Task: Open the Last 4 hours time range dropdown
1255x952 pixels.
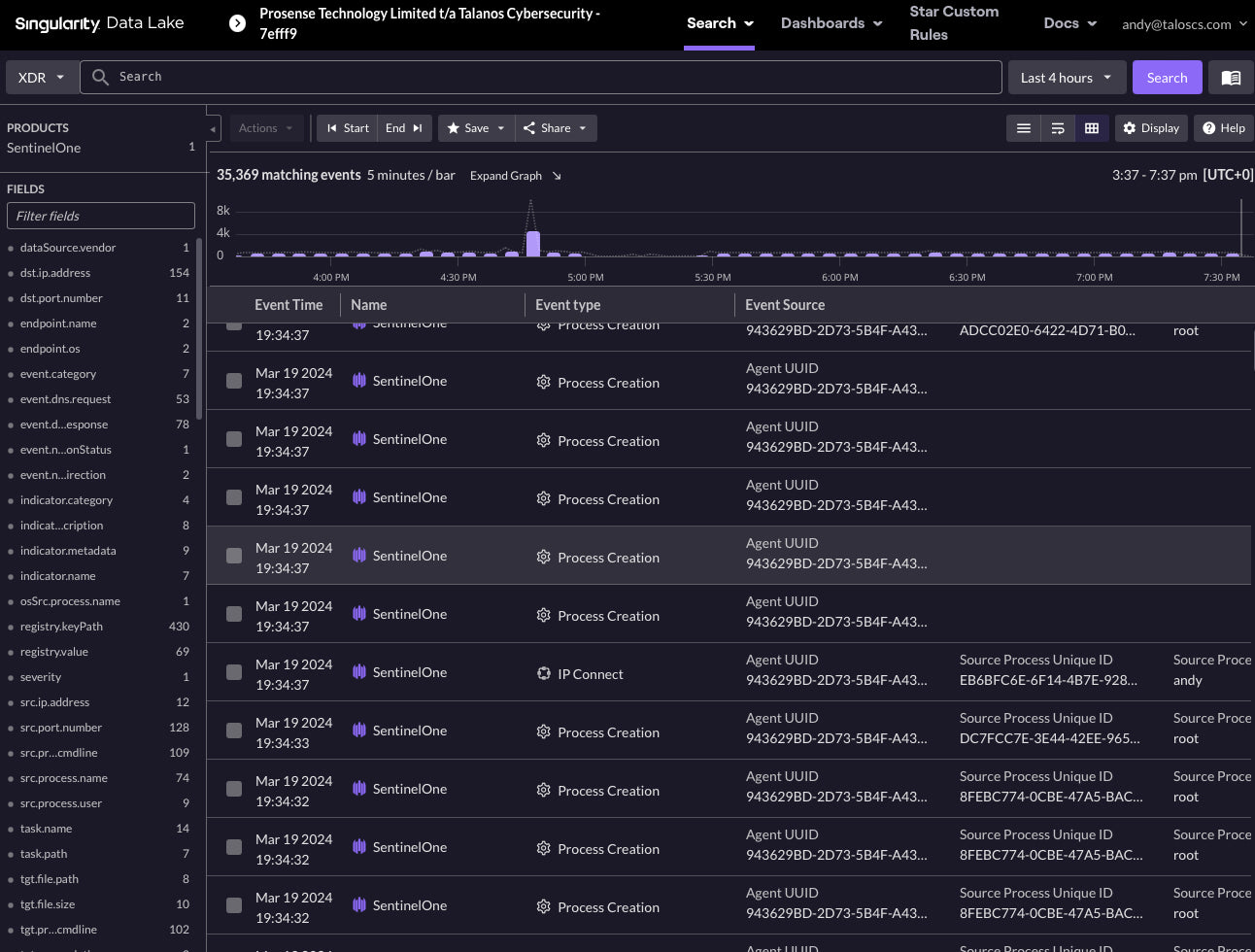Action: [1067, 78]
